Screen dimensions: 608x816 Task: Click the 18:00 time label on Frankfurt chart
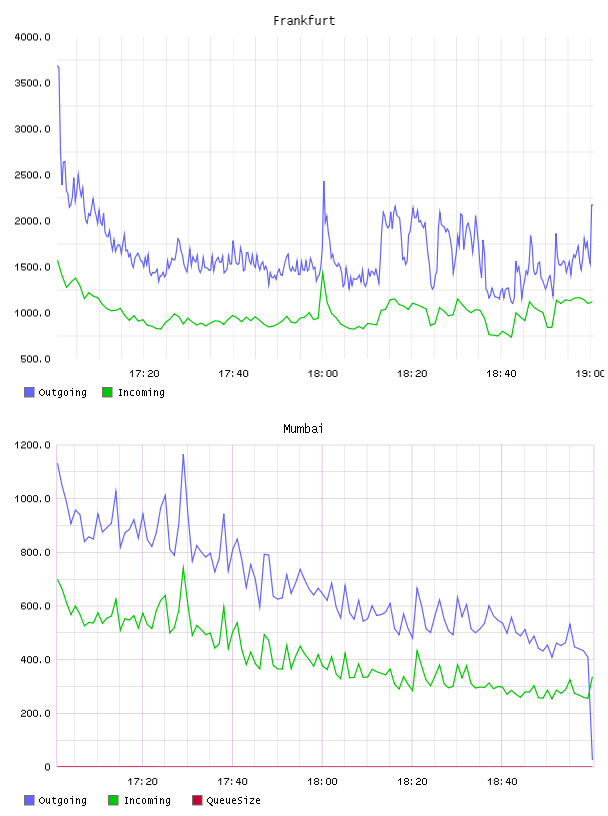323,374
